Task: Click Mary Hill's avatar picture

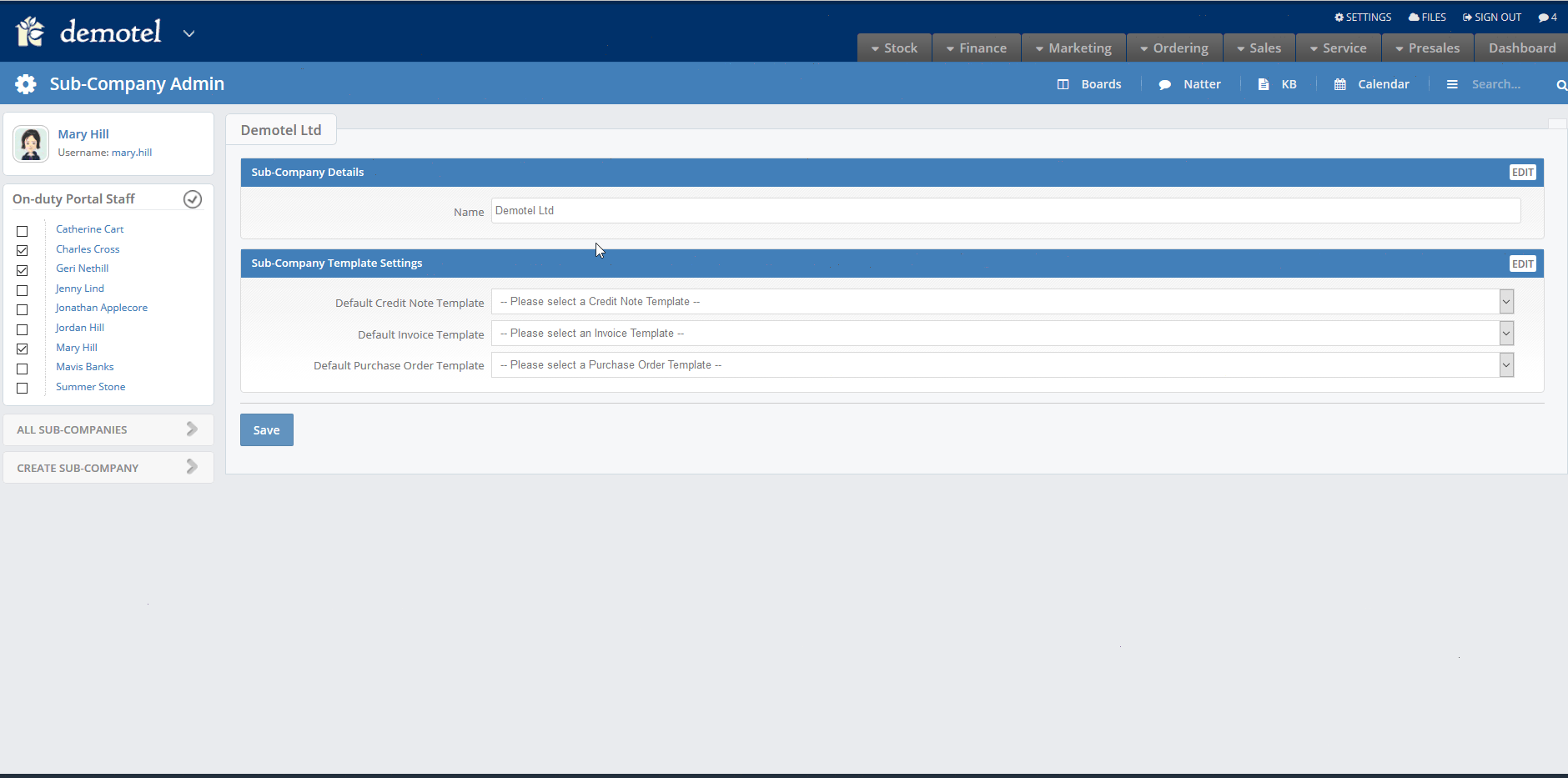Action: coord(31,143)
